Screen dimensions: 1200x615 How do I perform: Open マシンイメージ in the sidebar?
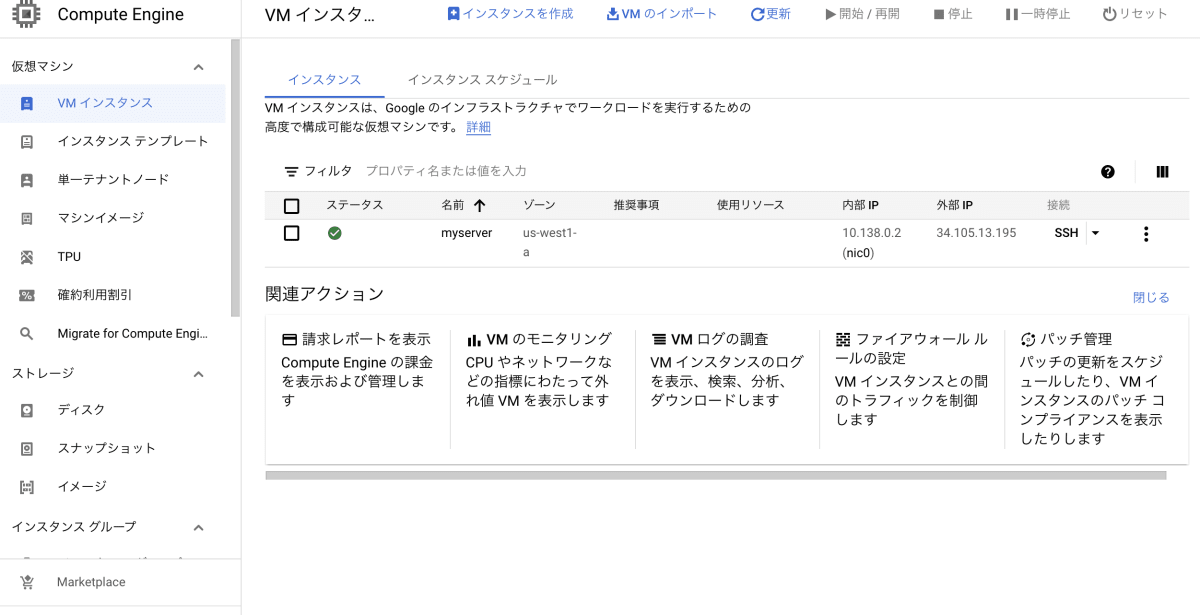(100, 218)
